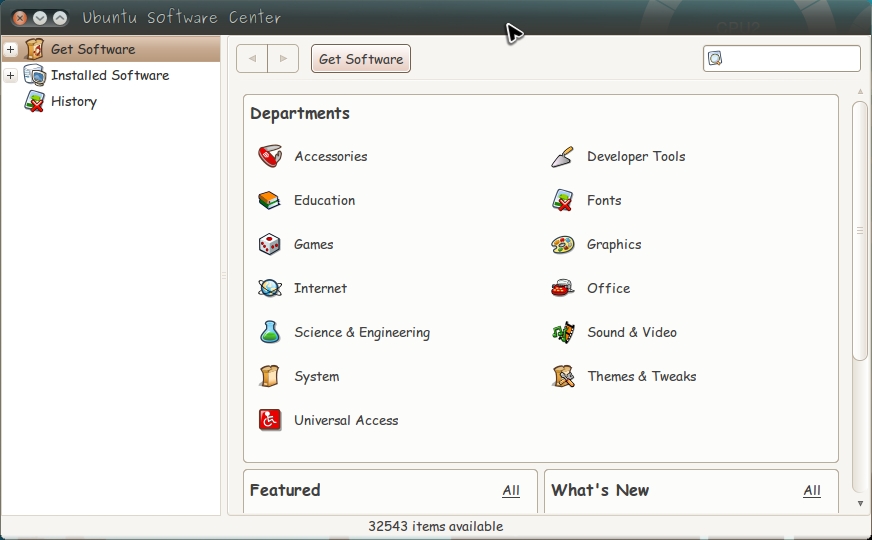Show all What's New applications
This screenshot has width=872, height=540.
812,491
